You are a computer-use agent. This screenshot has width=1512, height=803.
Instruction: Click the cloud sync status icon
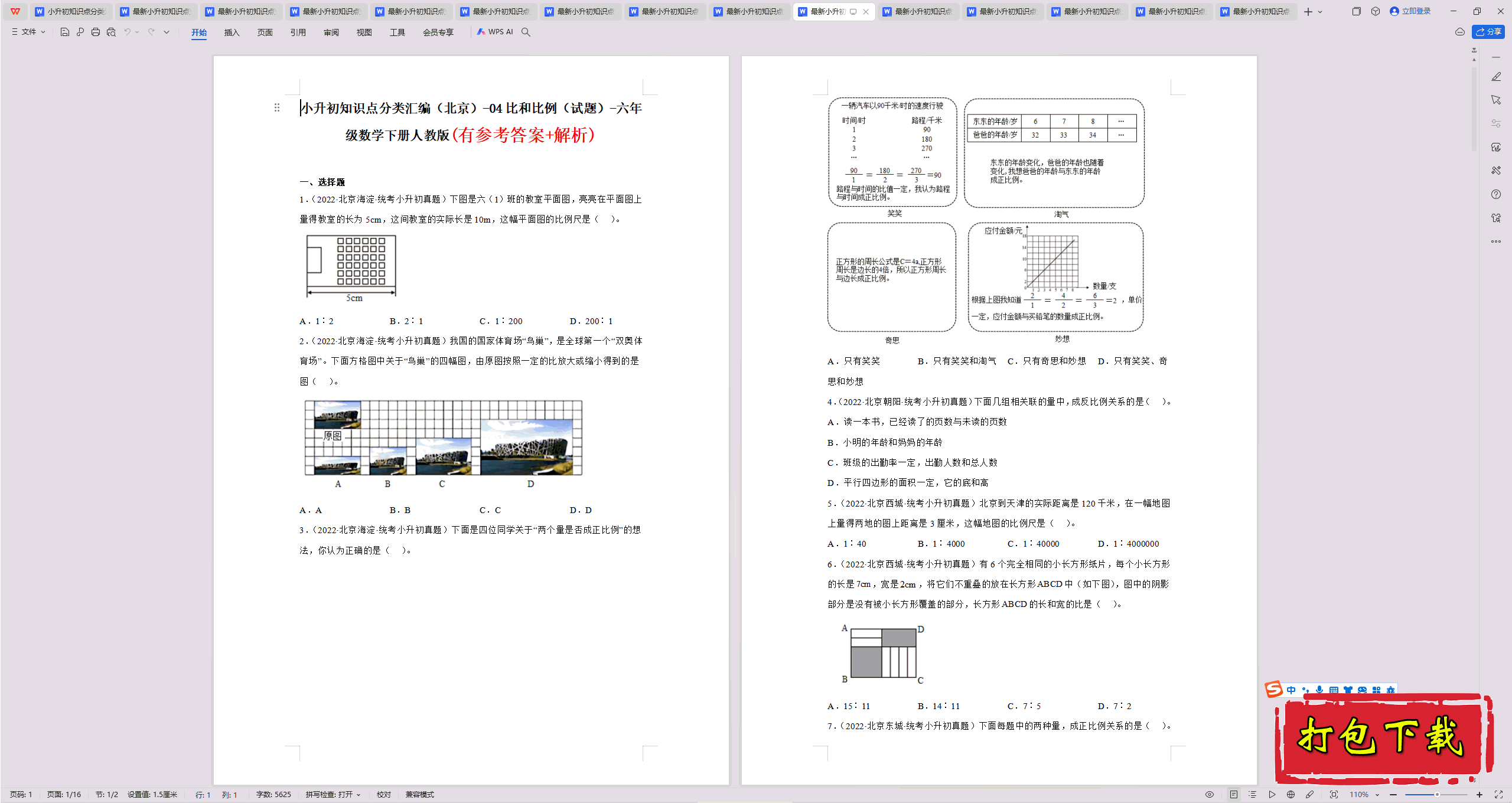1460,32
